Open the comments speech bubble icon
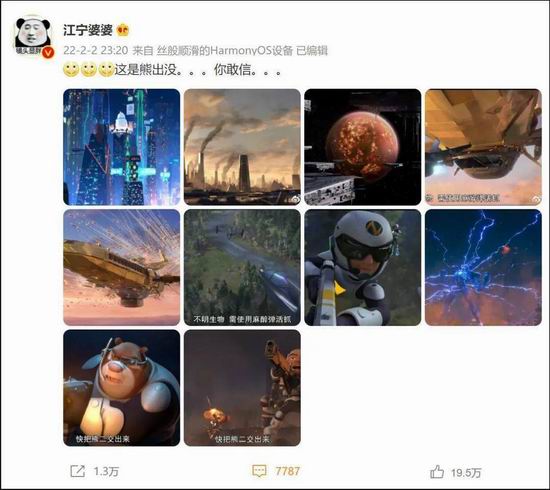550x490 pixels. (x=259, y=471)
